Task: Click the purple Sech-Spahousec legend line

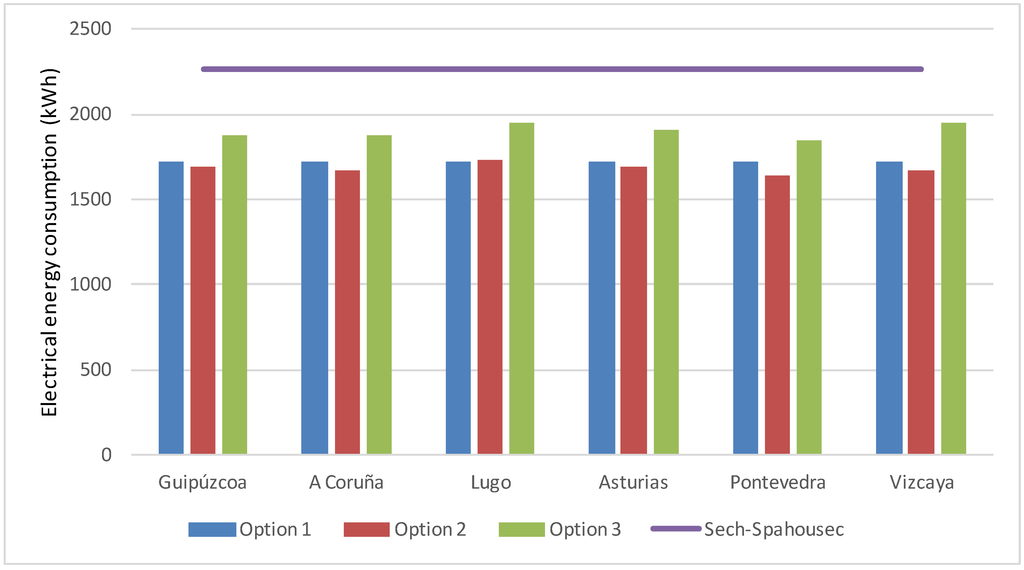Action: [675, 530]
